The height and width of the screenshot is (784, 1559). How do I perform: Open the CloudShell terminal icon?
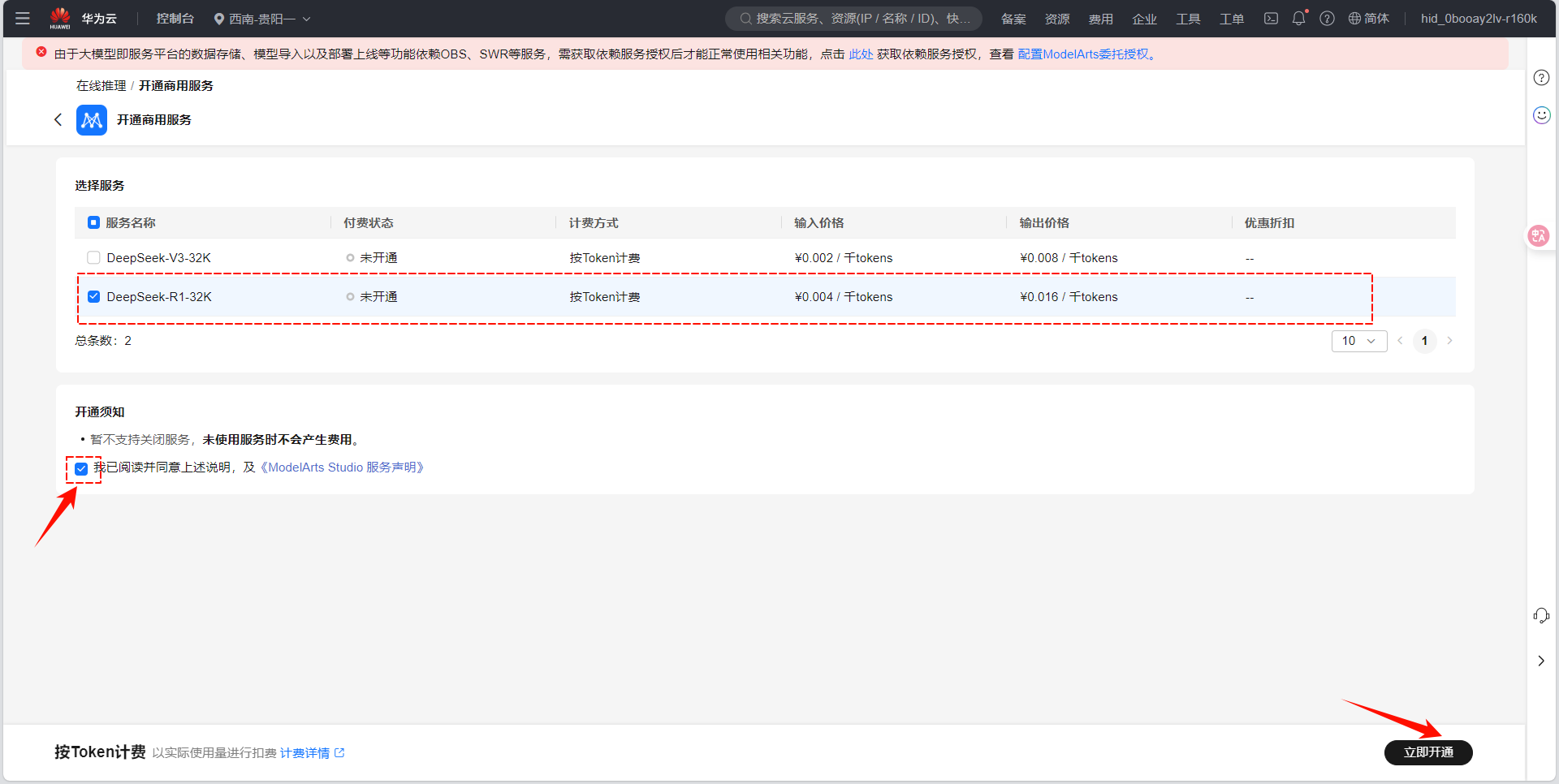tap(1272, 18)
